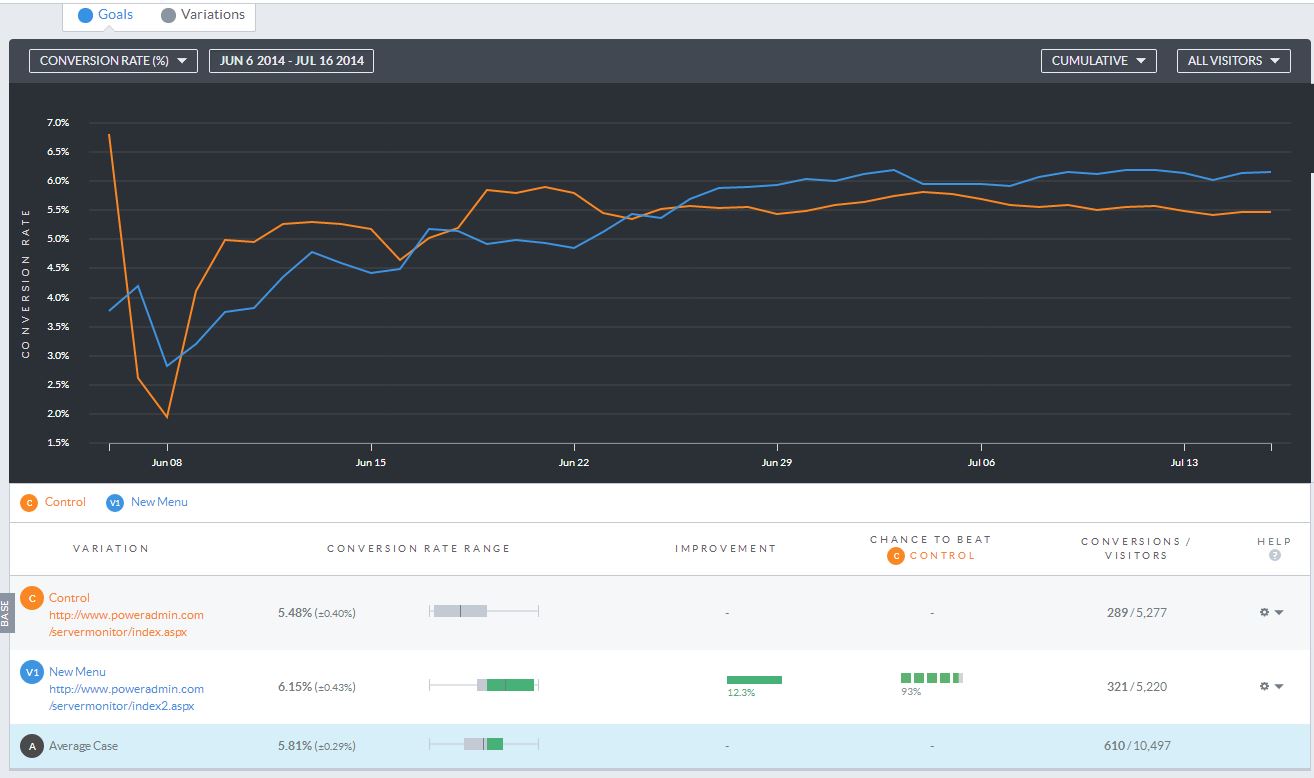Screen dimensions: 1314x778
Task: Click orange C icon under Chance to Beat
Action: point(895,555)
